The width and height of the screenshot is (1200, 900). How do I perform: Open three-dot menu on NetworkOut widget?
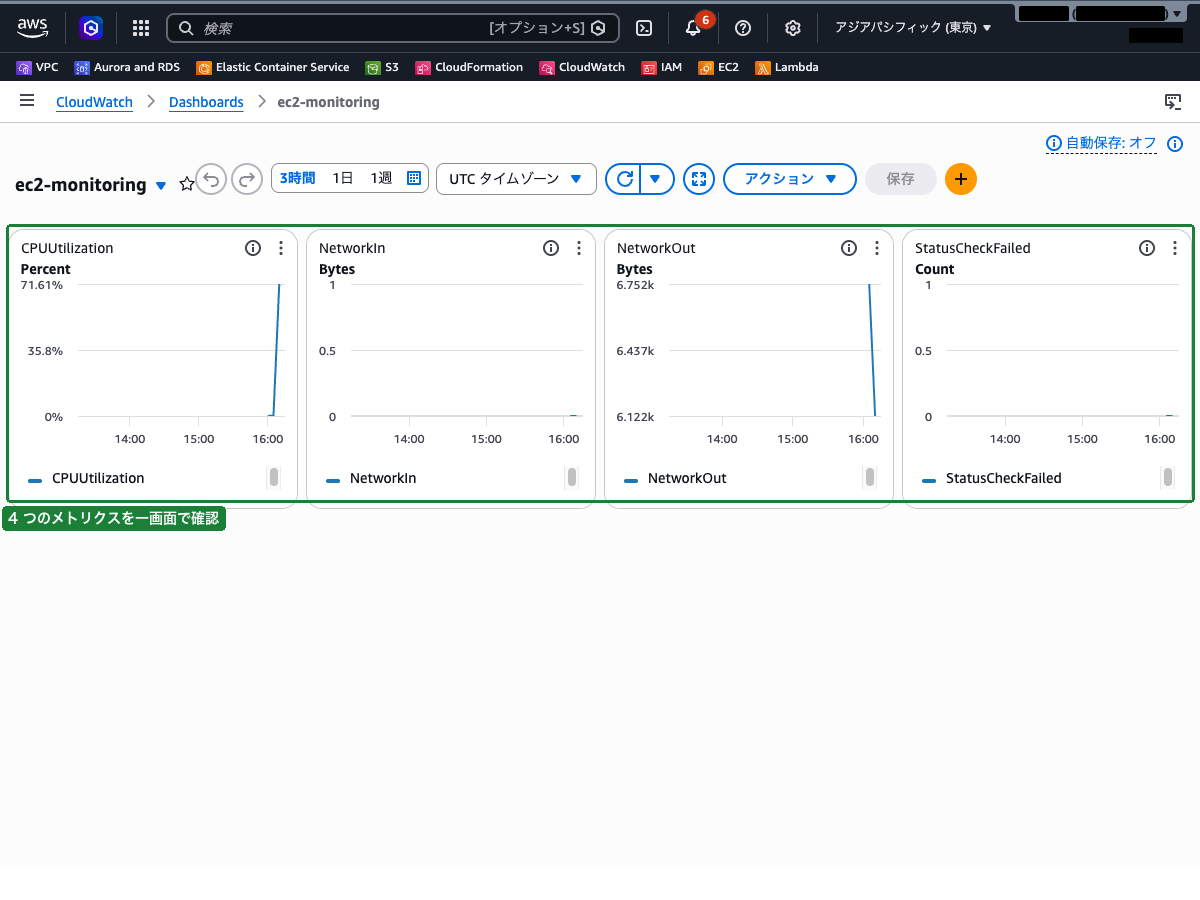pos(877,248)
